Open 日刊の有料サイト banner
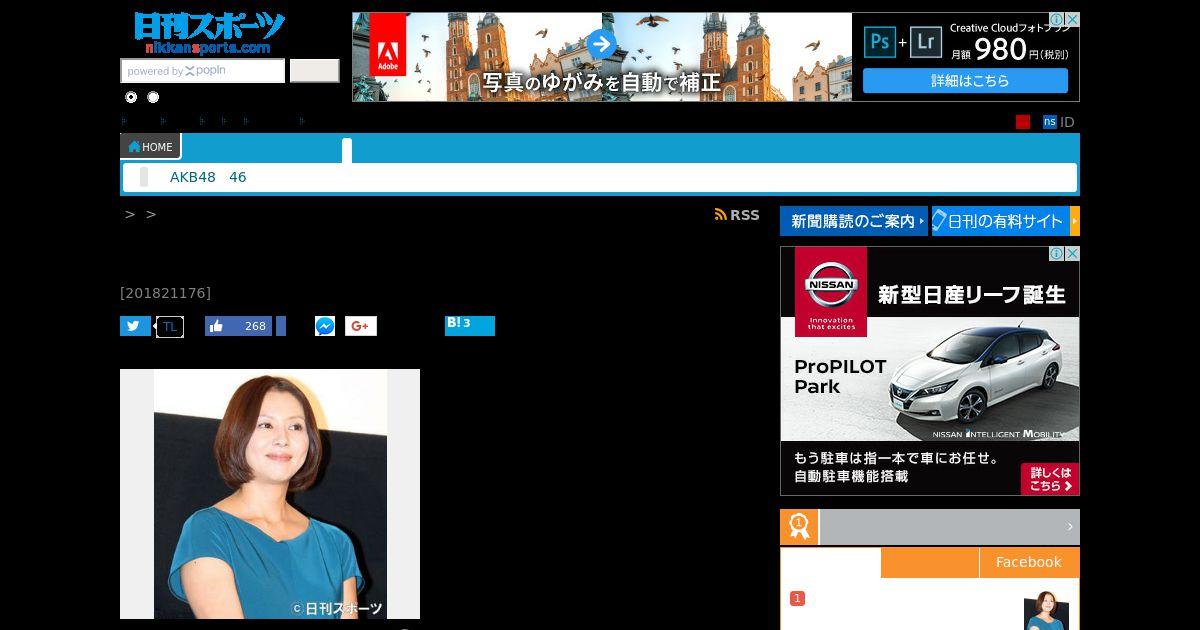The width and height of the screenshot is (1200, 630). pyautogui.click(x=1001, y=221)
